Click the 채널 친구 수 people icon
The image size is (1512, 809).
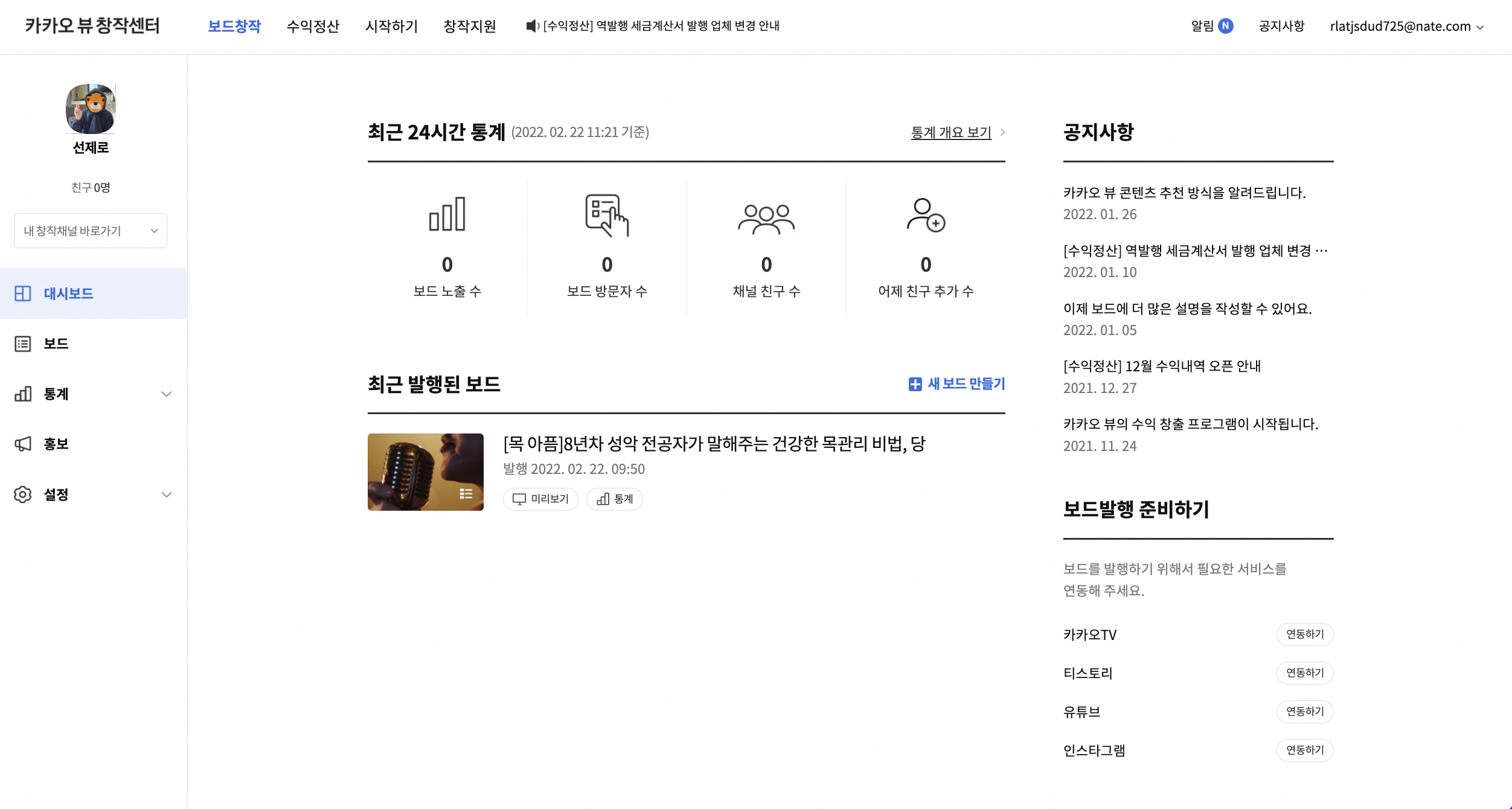[766, 219]
